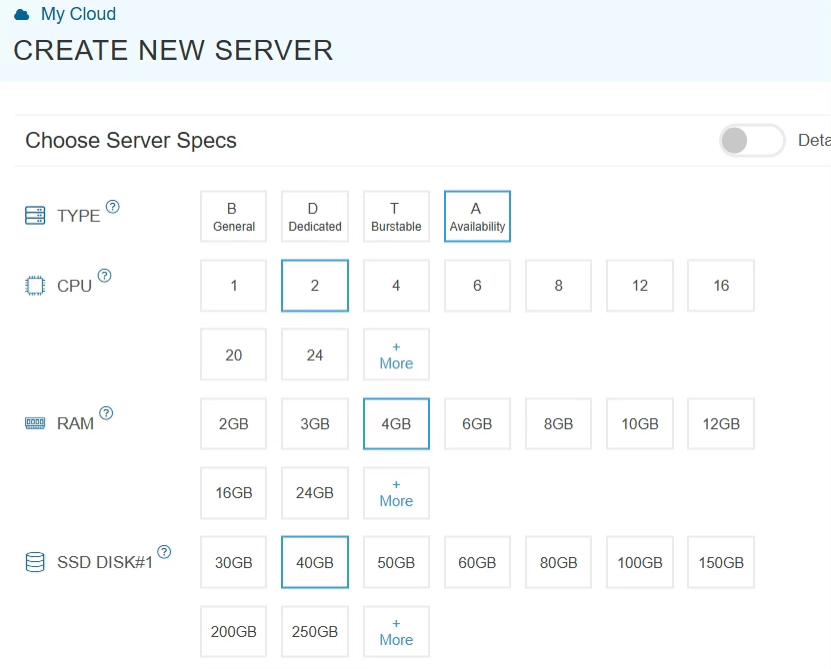831x669 pixels.
Task: Open the TYPE help tooltip
Action: tap(112, 206)
